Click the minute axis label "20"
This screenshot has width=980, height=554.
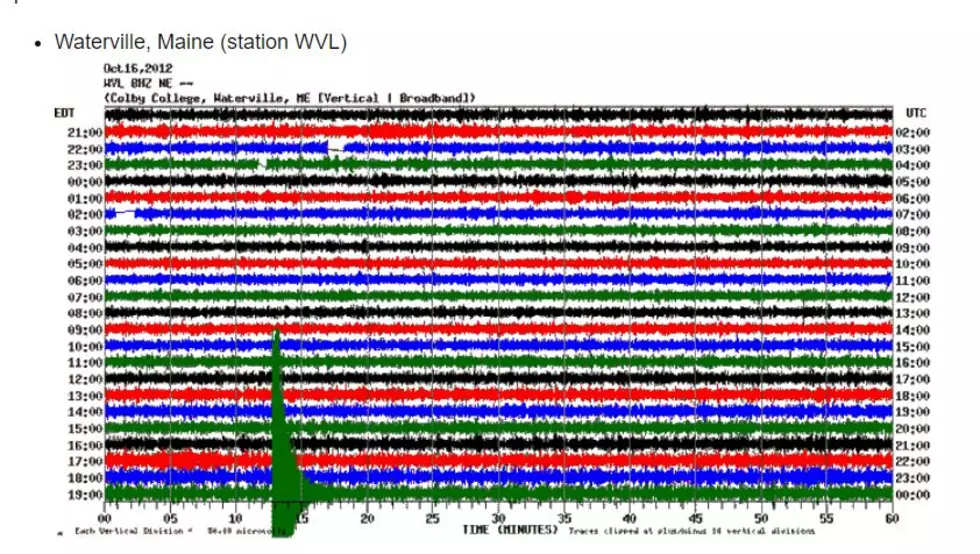(x=367, y=518)
